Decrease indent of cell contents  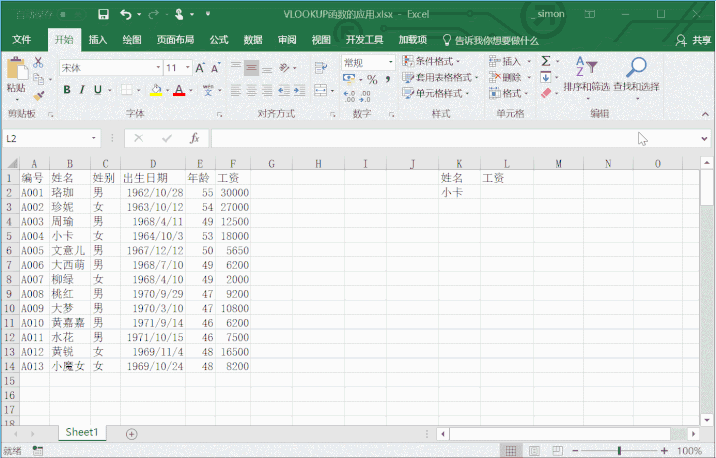pos(284,90)
